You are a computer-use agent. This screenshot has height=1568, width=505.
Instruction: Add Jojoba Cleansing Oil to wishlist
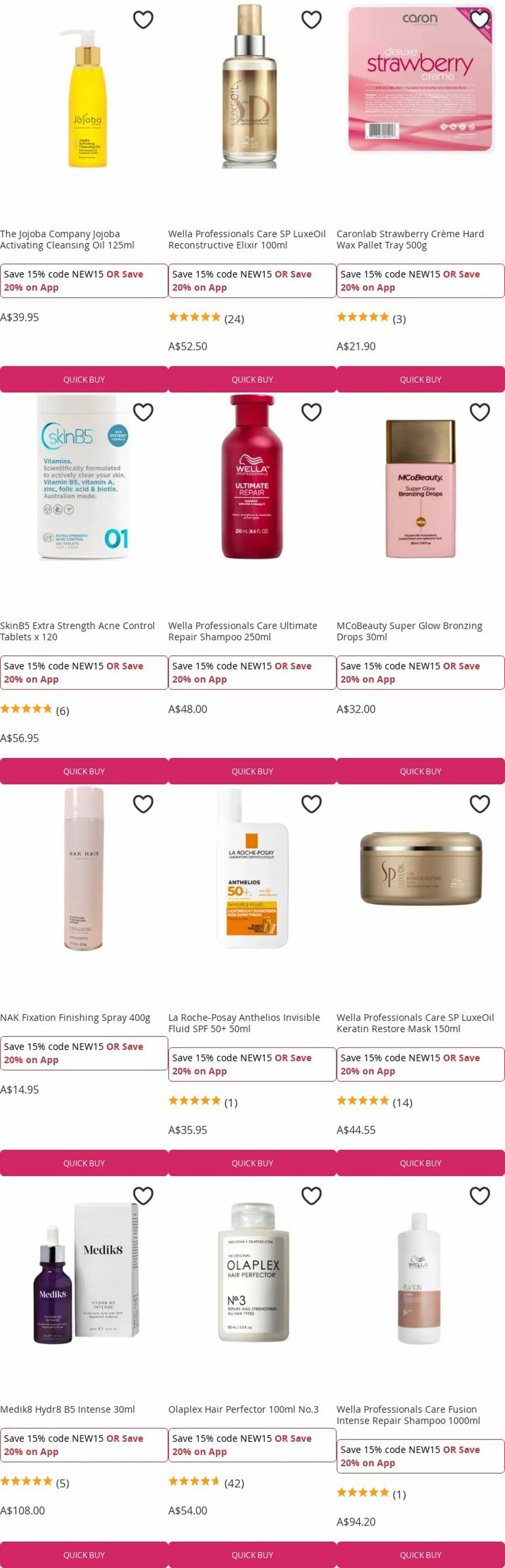point(143,20)
